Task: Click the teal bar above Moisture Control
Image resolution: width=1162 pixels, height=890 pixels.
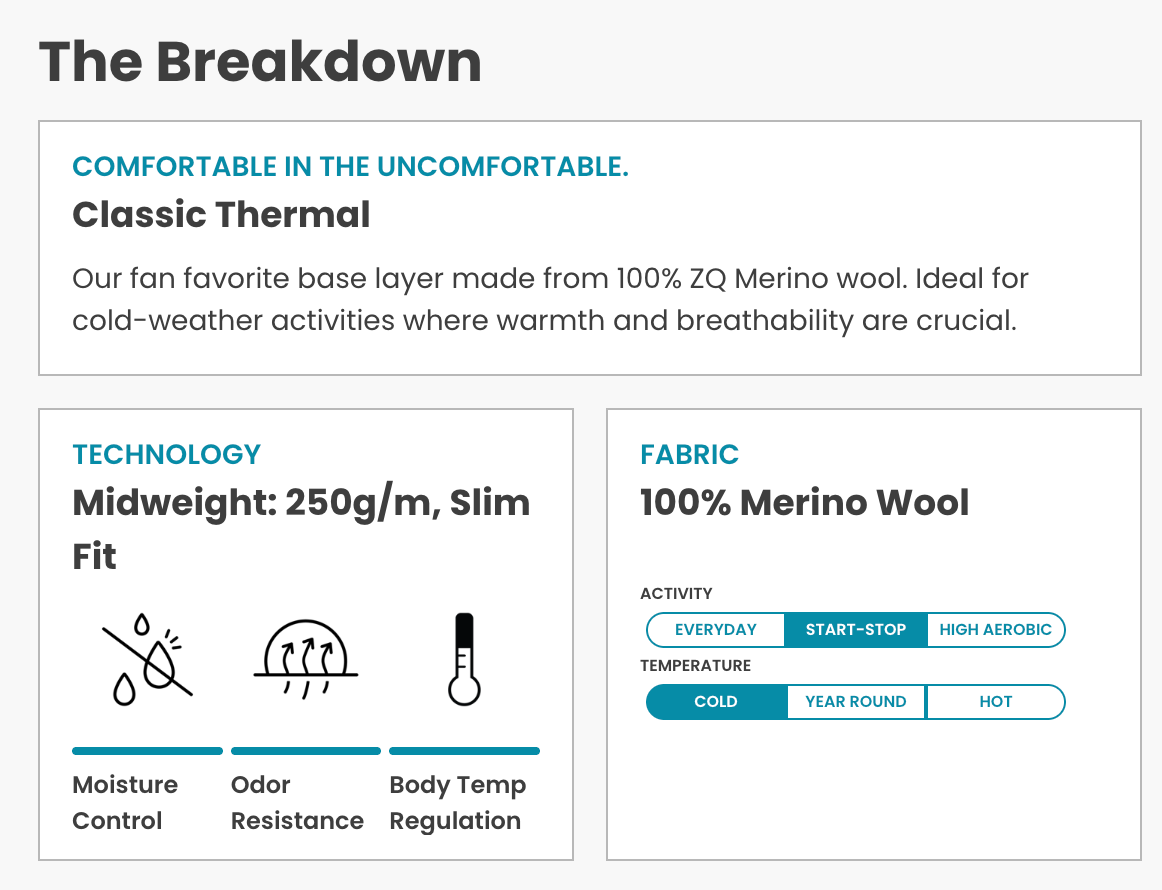Action: click(147, 751)
